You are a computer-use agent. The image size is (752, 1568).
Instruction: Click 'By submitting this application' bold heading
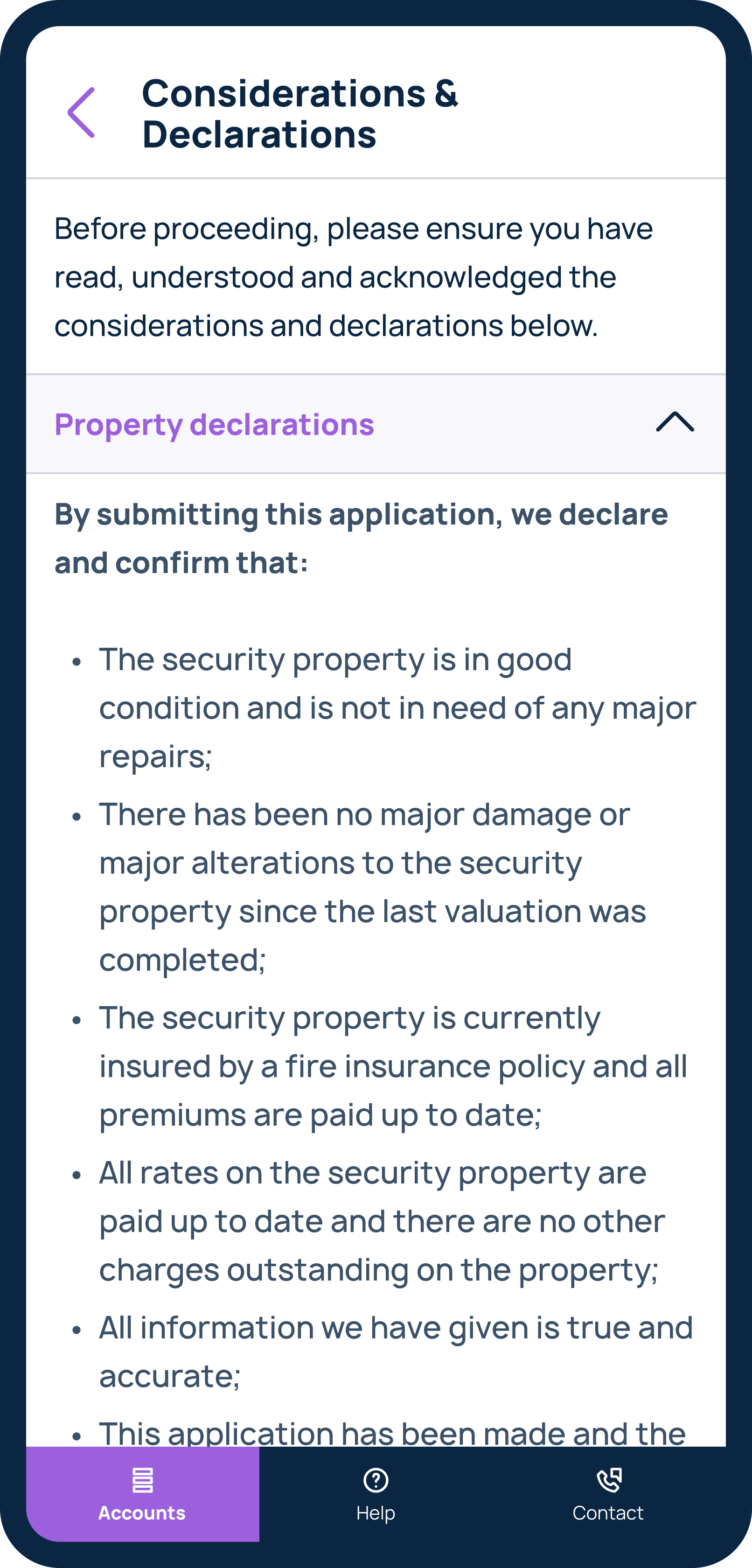coord(362,538)
